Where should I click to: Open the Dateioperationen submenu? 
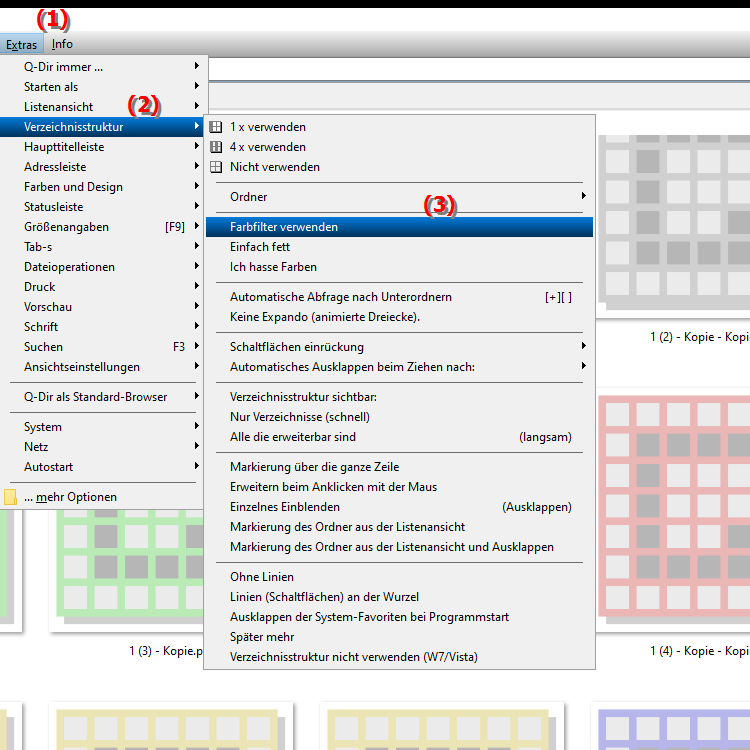101,267
